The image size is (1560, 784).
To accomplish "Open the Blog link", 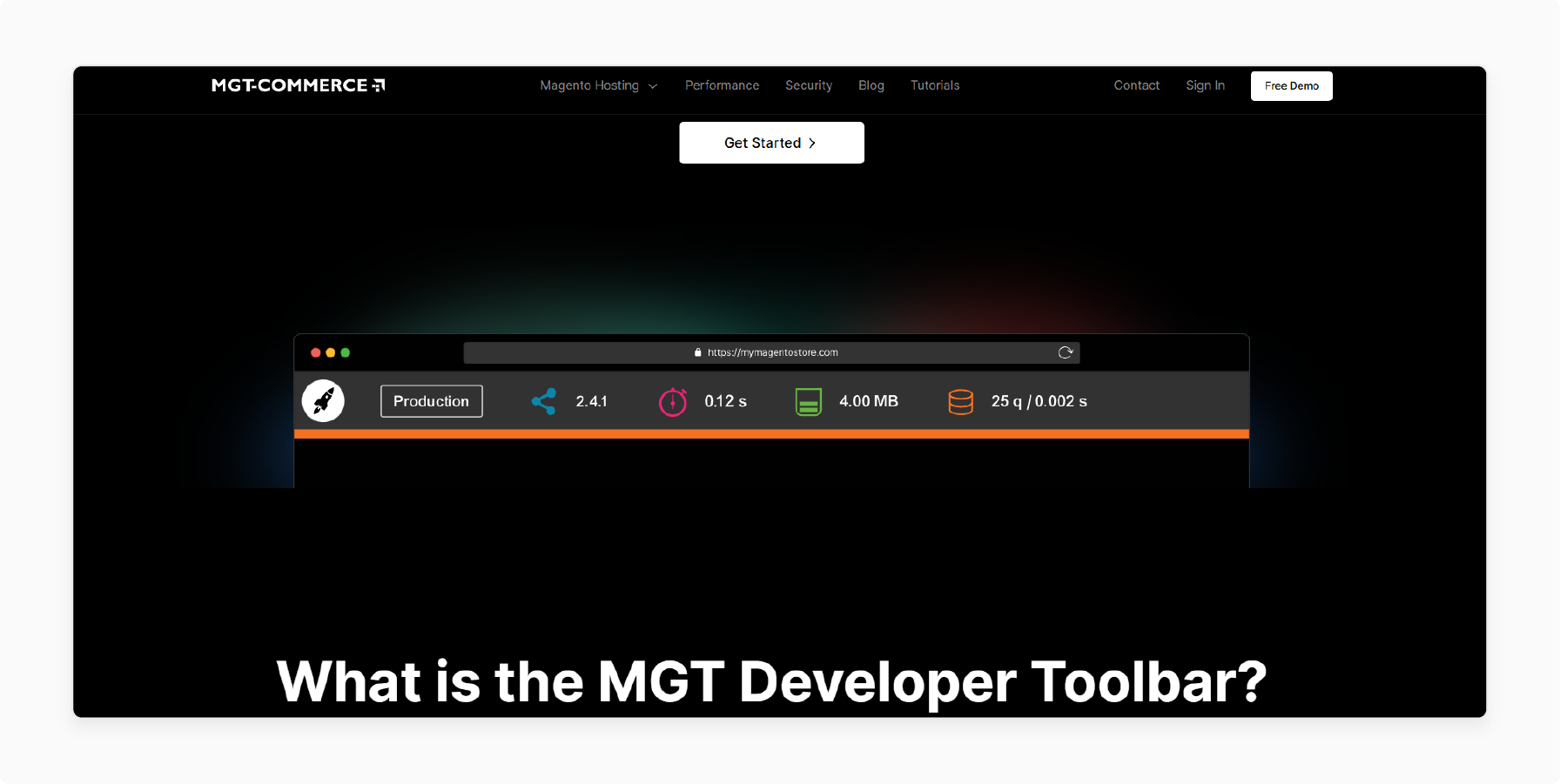I will click(x=871, y=85).
